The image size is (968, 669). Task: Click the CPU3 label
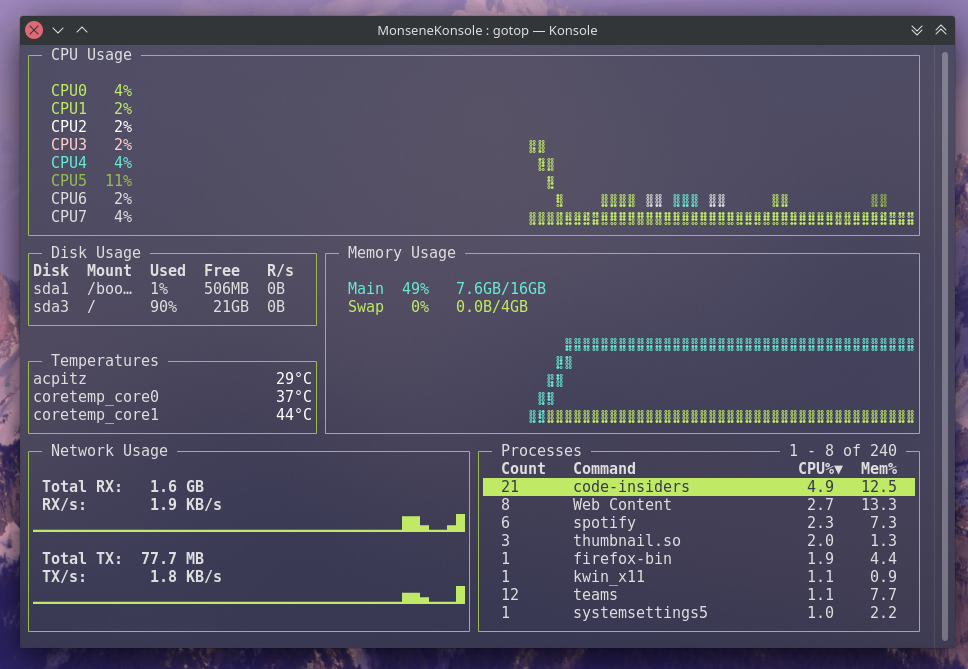[x=69, y=144]
